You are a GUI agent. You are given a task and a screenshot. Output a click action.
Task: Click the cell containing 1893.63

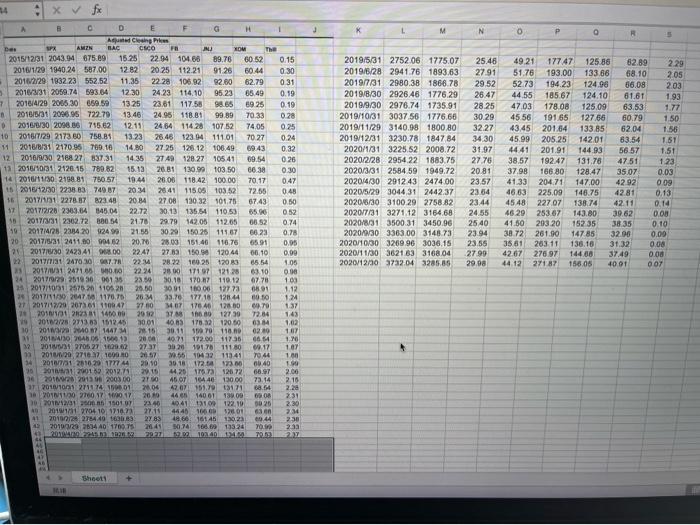443,71
